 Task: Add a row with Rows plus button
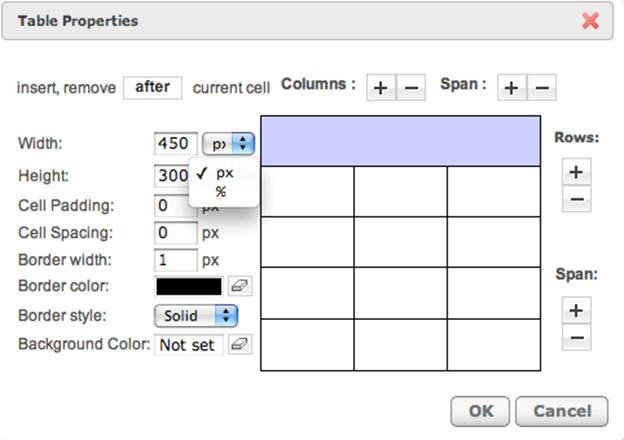click(x=576, y=172)
